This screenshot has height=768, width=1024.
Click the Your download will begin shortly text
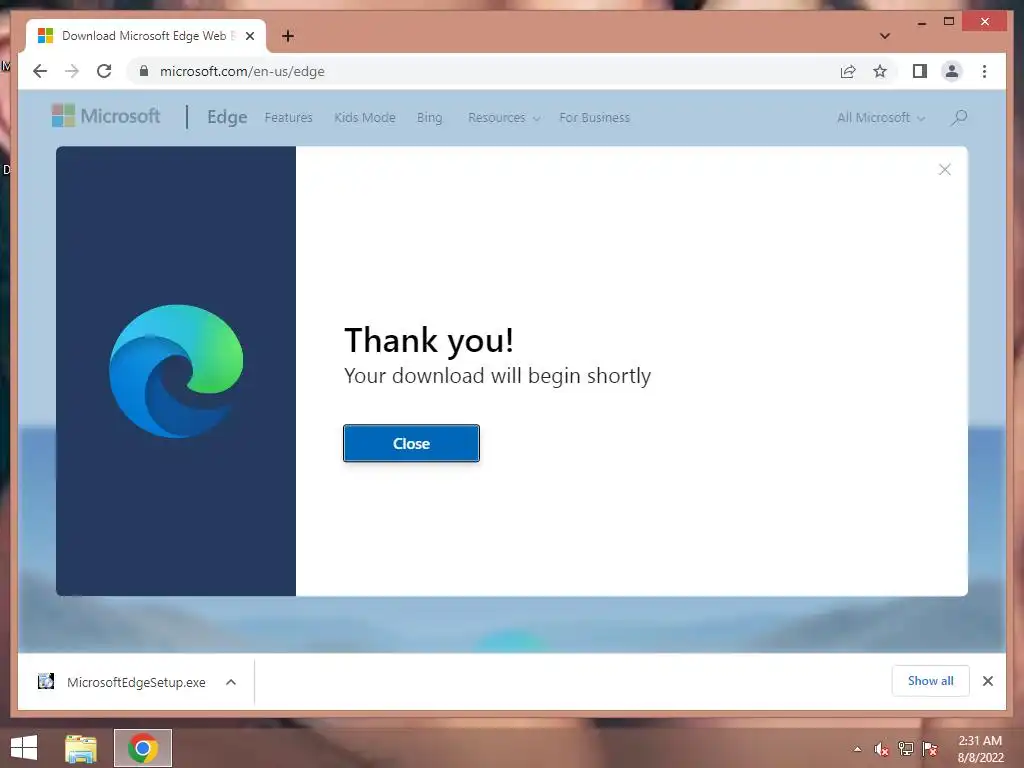(x=498, y=376)
